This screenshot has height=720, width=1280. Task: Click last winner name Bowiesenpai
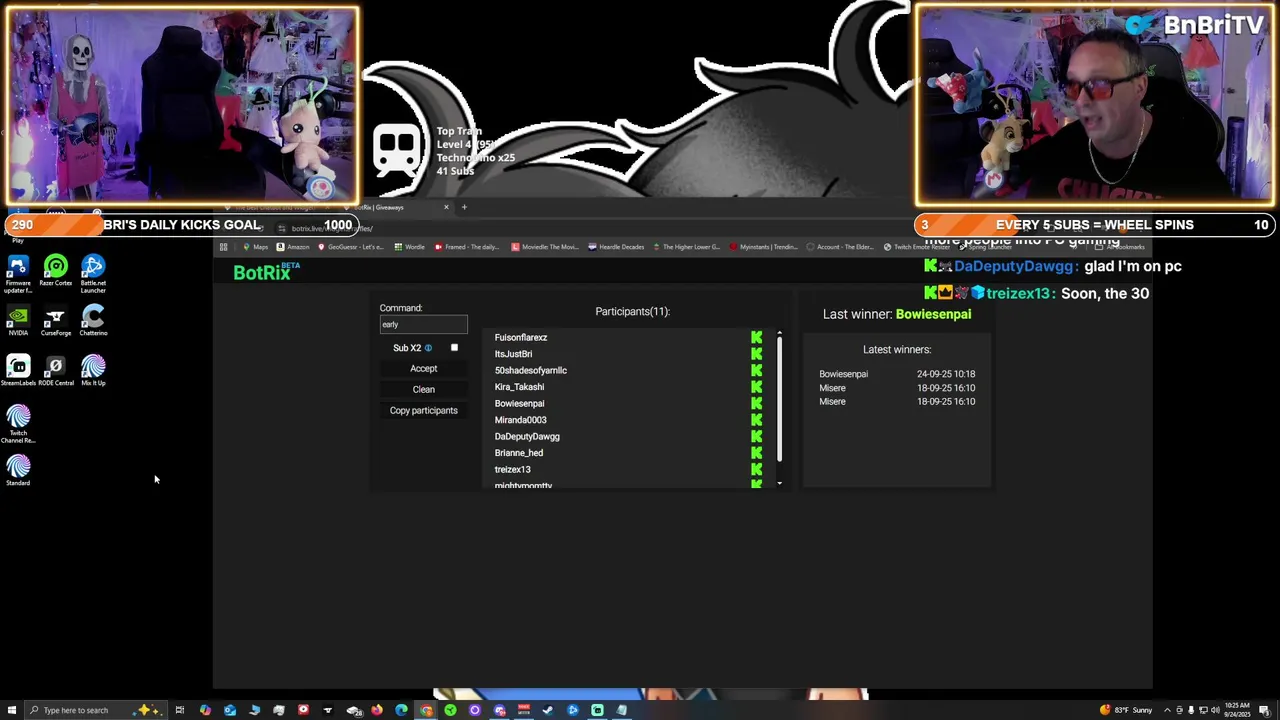coord(933,314)
